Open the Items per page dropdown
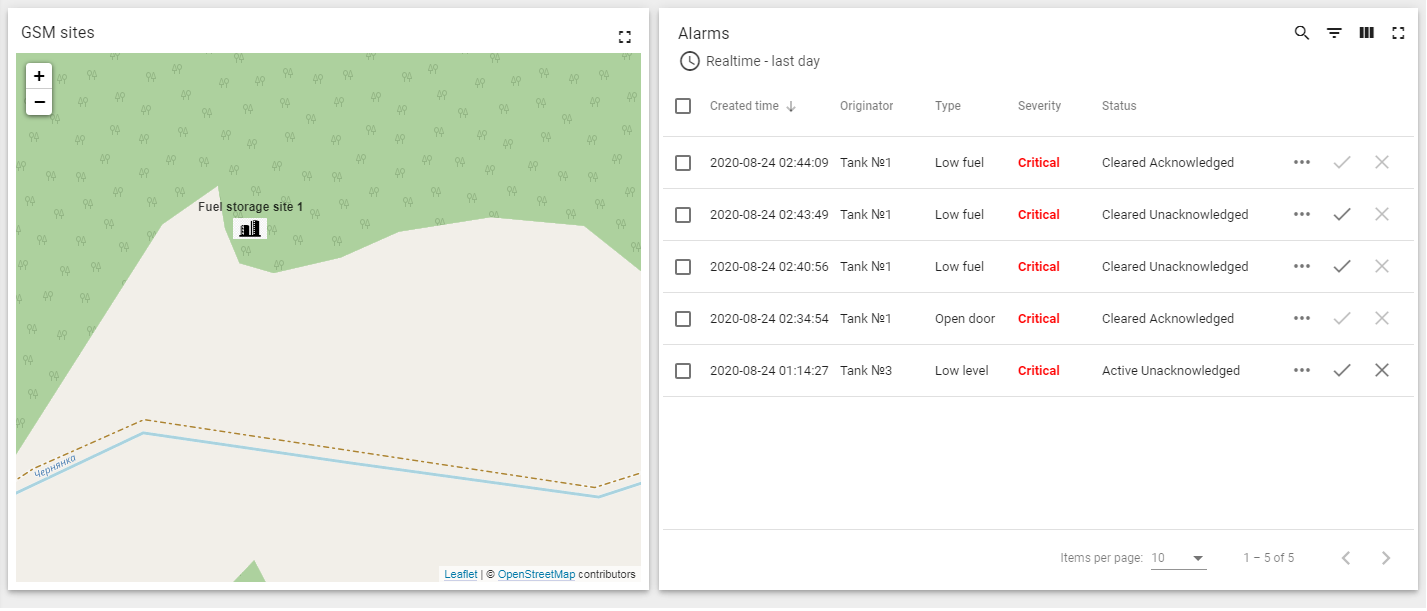 pyautogui.click(x=1178, y=558)
